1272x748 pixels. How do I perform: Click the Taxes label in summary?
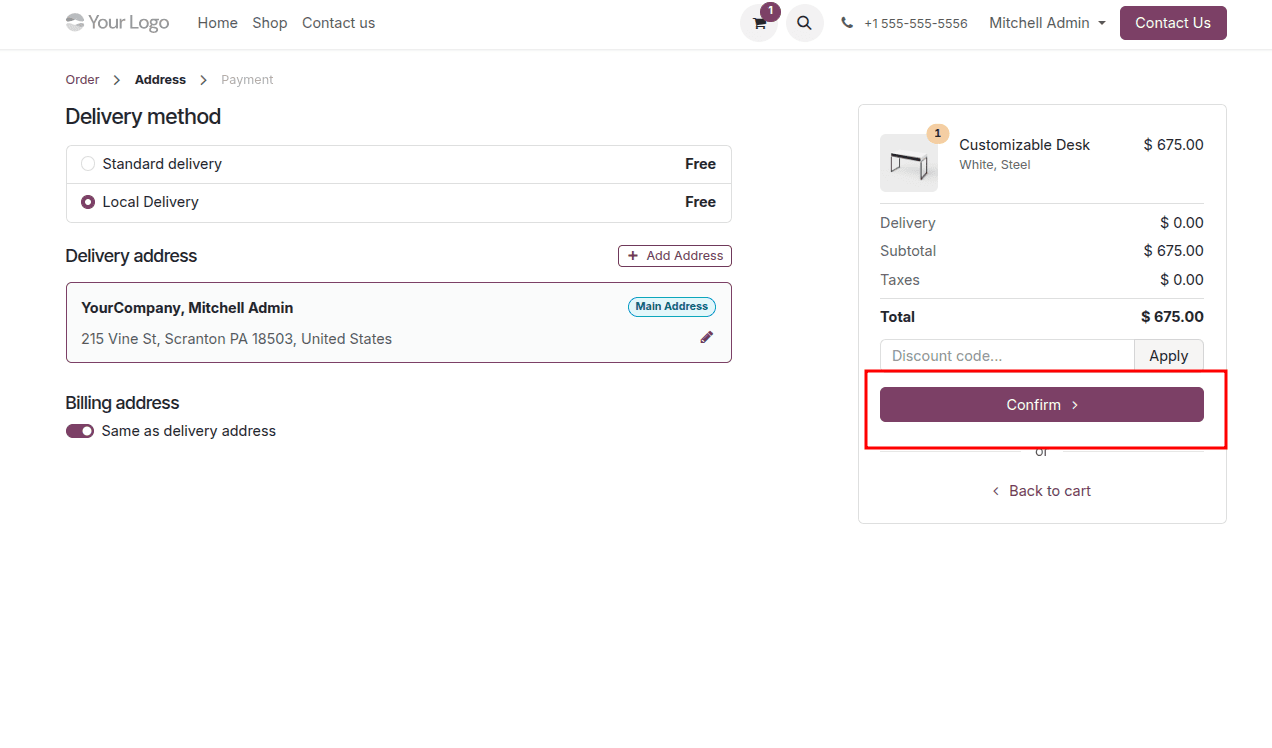(x=900, y=280)
